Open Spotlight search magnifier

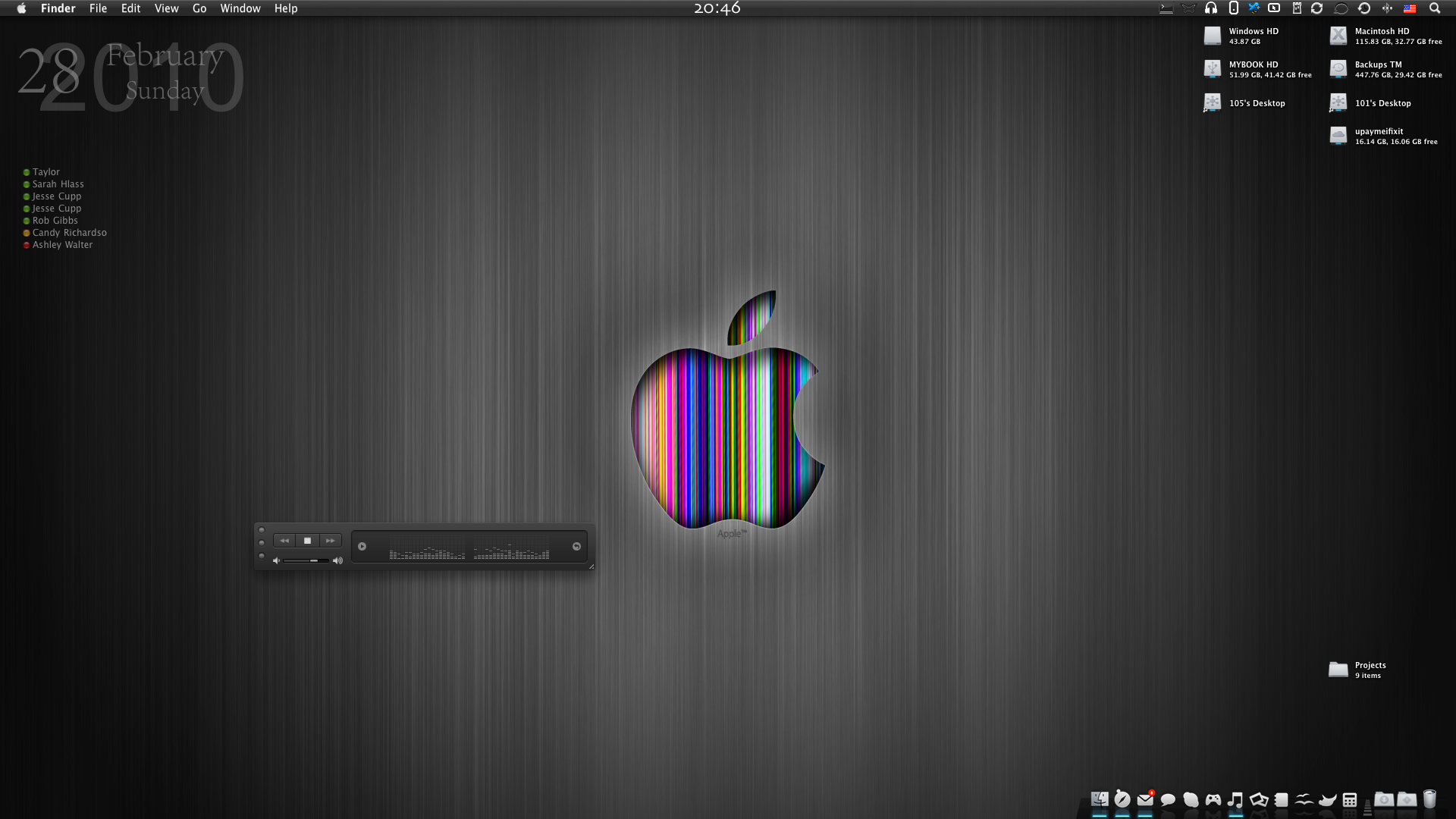1435,8
